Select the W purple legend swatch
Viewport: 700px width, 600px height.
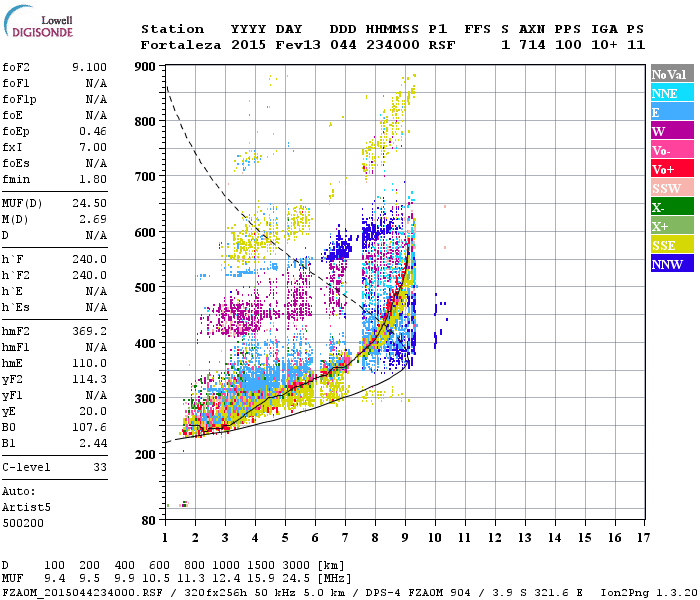click(x=672, y=130)
